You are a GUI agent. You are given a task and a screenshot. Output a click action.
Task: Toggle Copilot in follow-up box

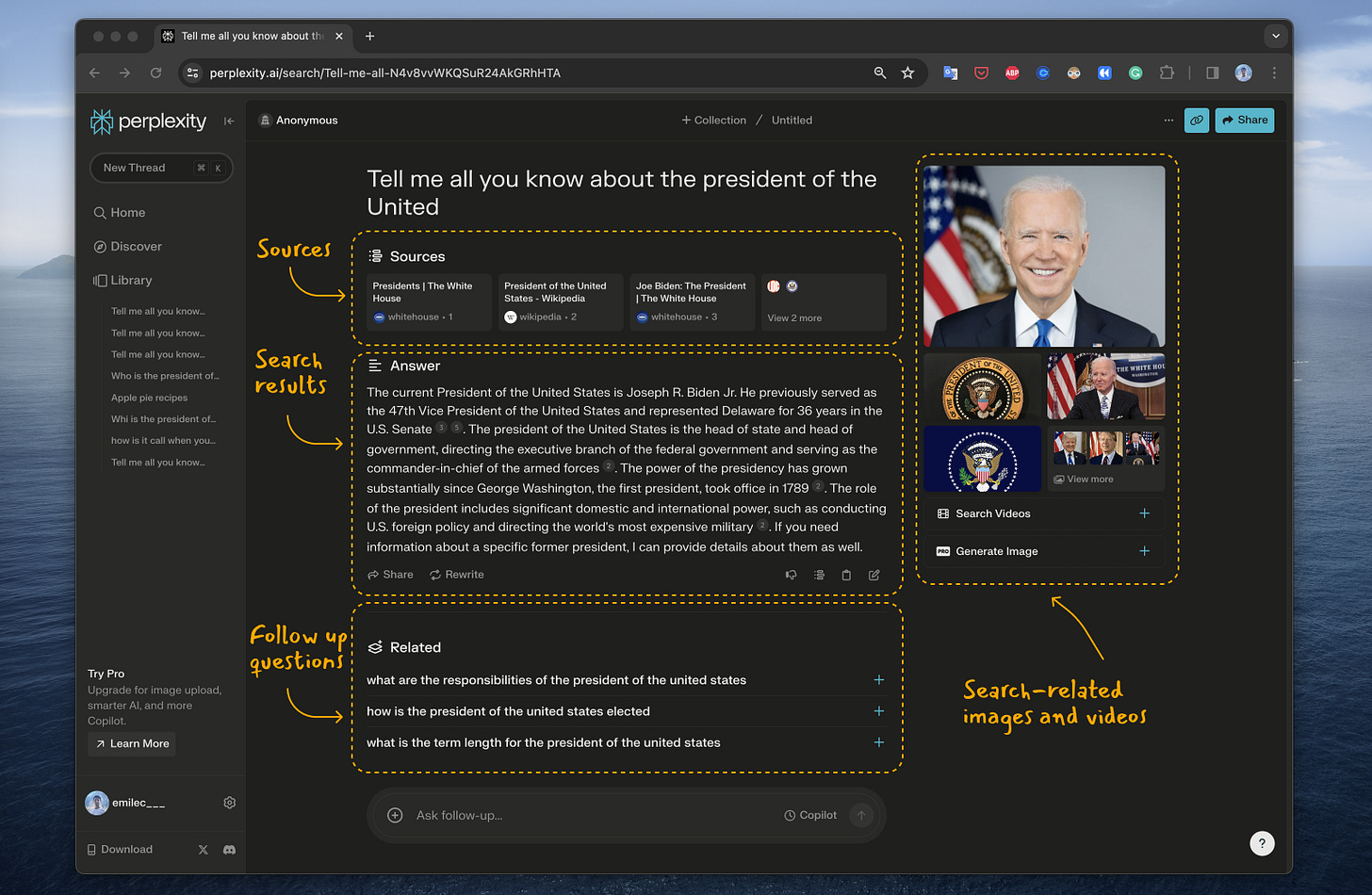click(810, 816)
